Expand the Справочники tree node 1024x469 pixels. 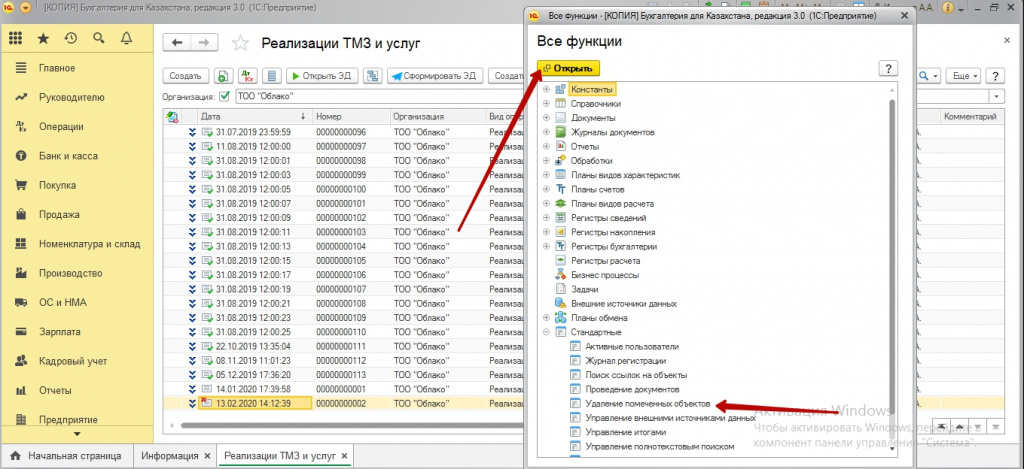click(x=546, y=103)
